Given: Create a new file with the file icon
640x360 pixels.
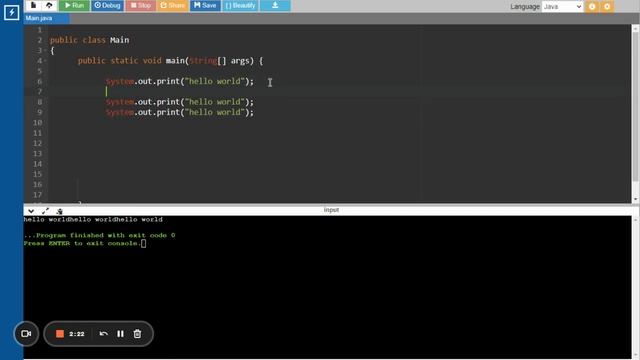Looking at the screenshot, I should (33, 5).
